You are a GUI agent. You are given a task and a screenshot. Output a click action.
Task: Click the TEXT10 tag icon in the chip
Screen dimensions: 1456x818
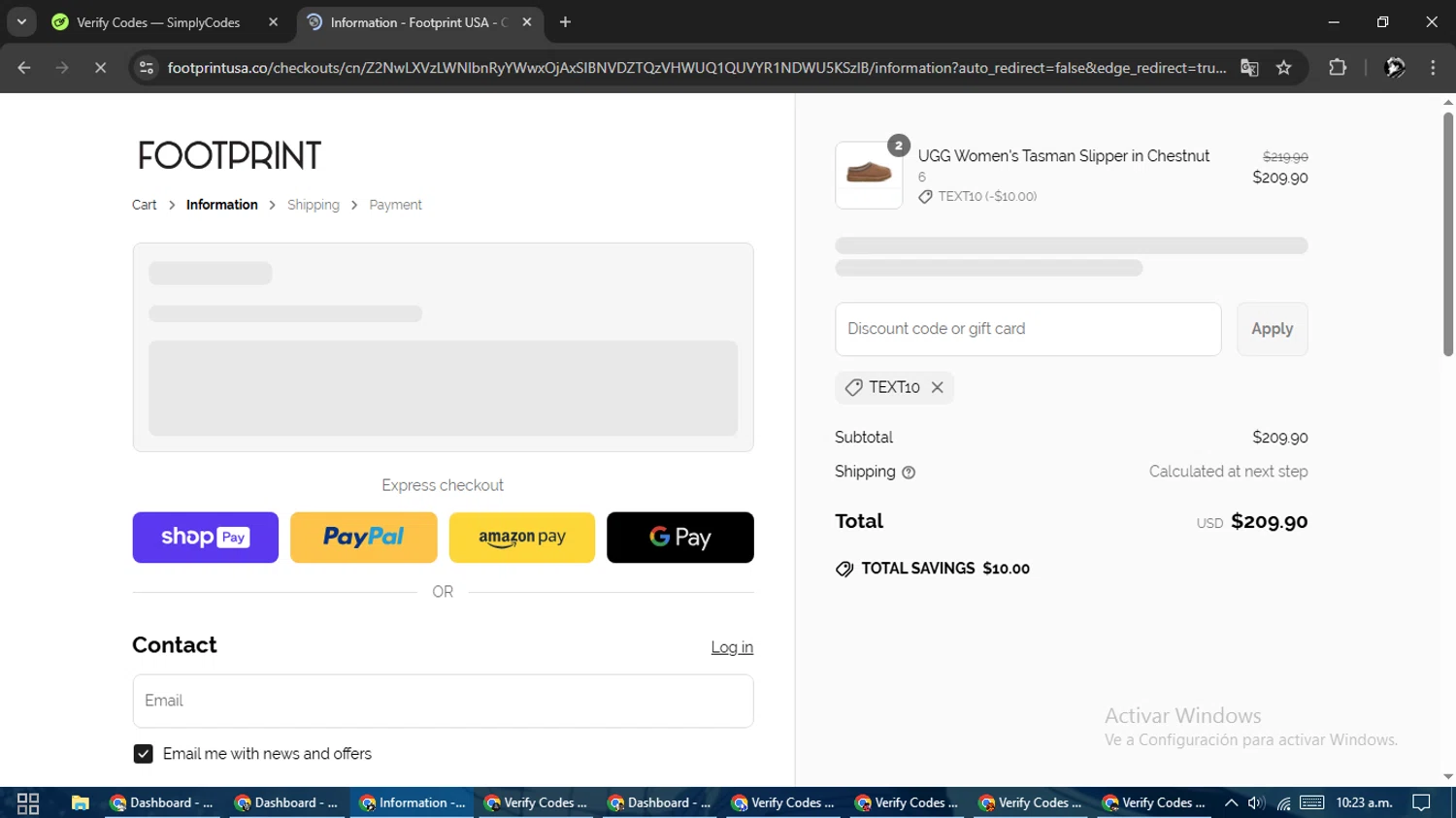[853, 387]
